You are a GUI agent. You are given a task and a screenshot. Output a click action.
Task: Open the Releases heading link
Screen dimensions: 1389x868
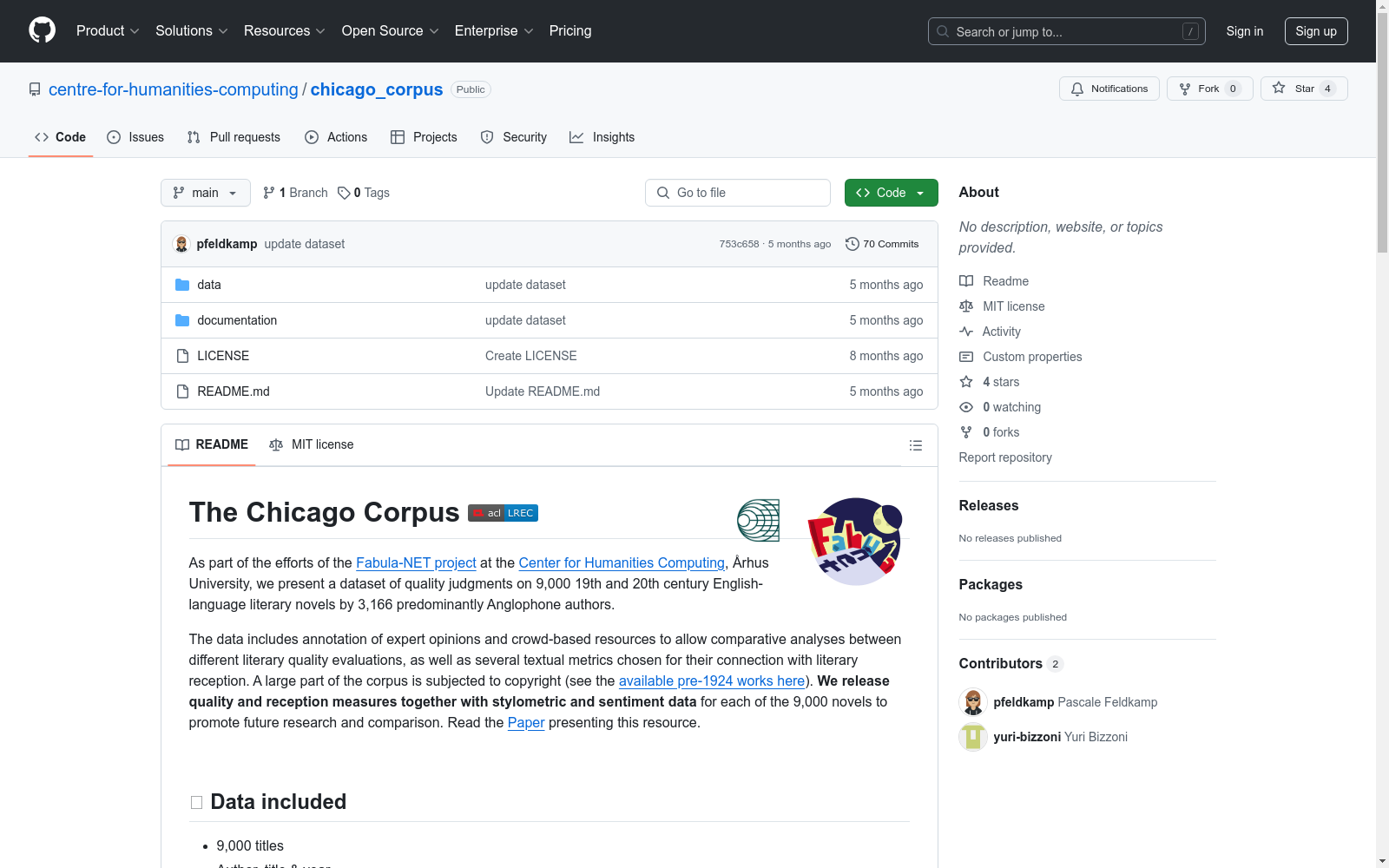989,505
